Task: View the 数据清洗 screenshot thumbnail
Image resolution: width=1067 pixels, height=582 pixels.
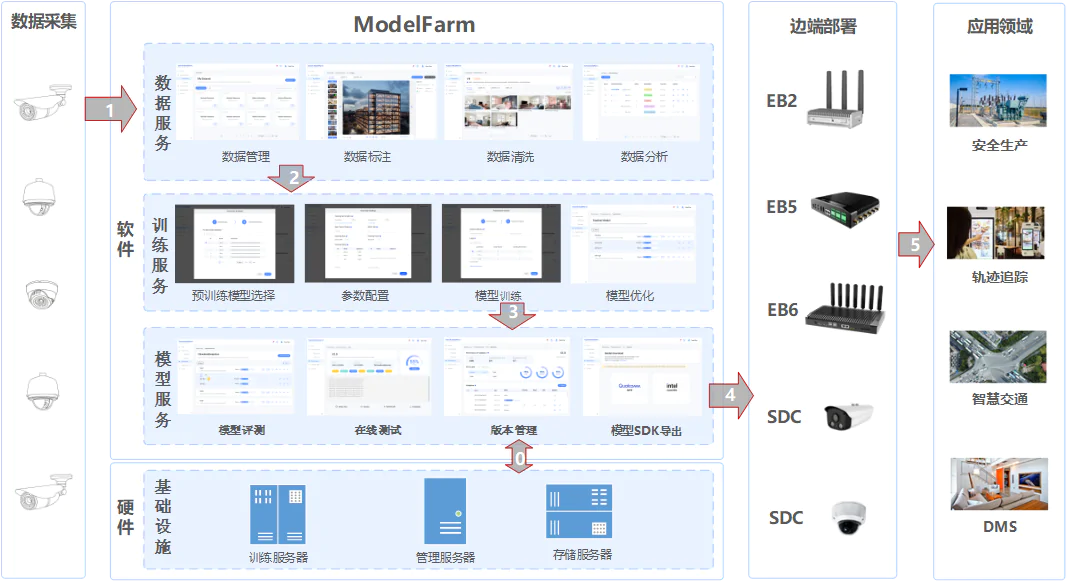Action: [x=510, y=102]
